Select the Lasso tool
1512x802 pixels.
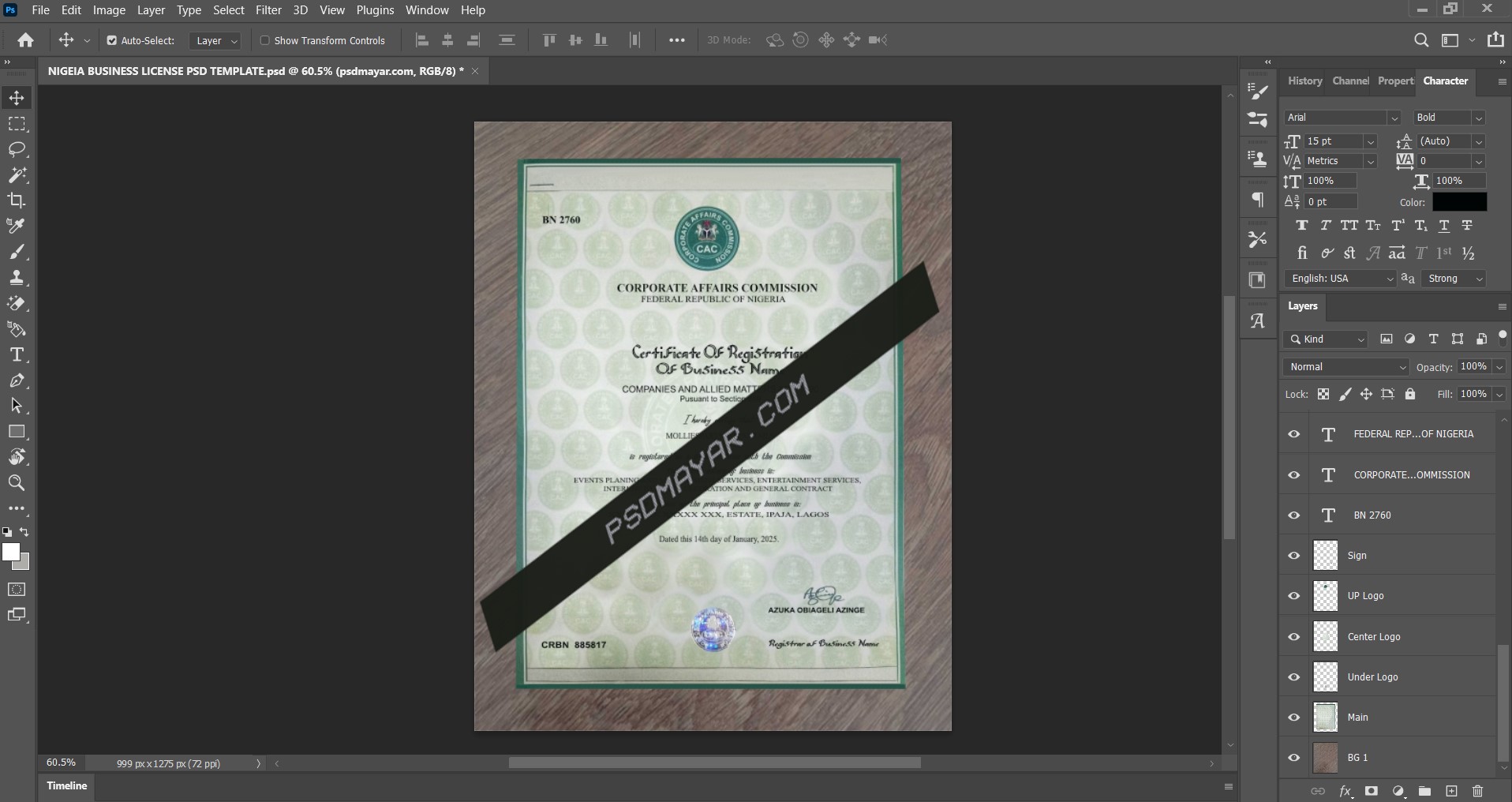pyautogui.click(x=17, y=149)
